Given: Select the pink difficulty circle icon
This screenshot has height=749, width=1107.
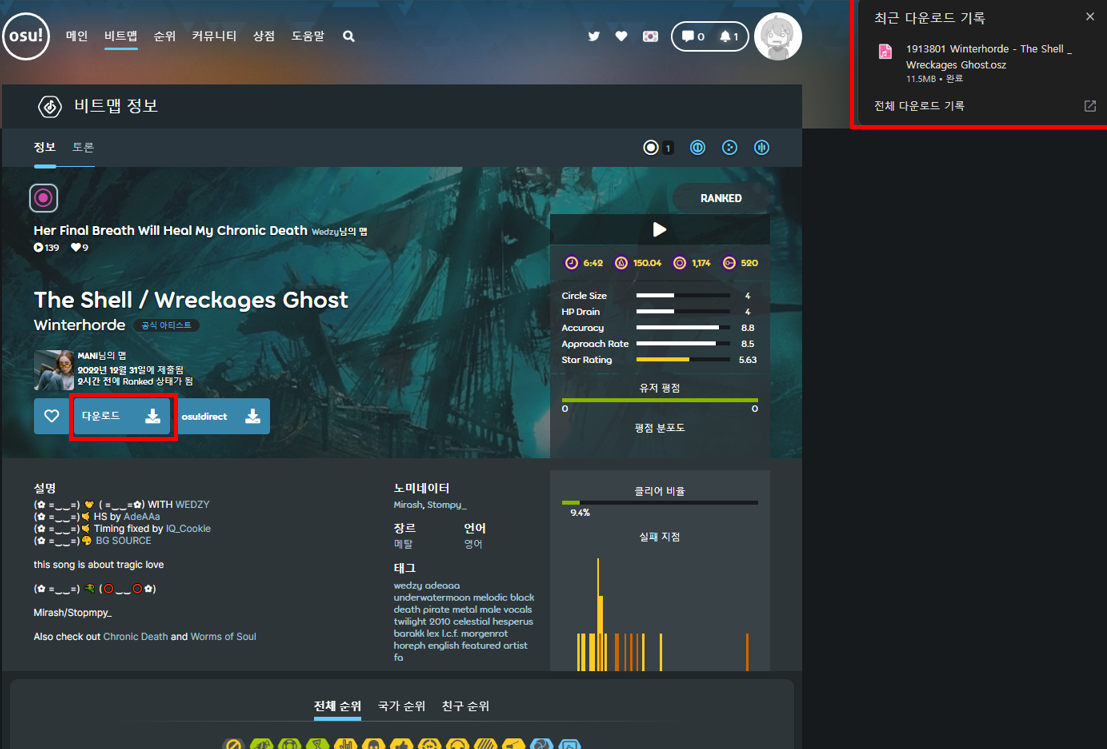Looking at the screenshot, I should tap(43, 198).
